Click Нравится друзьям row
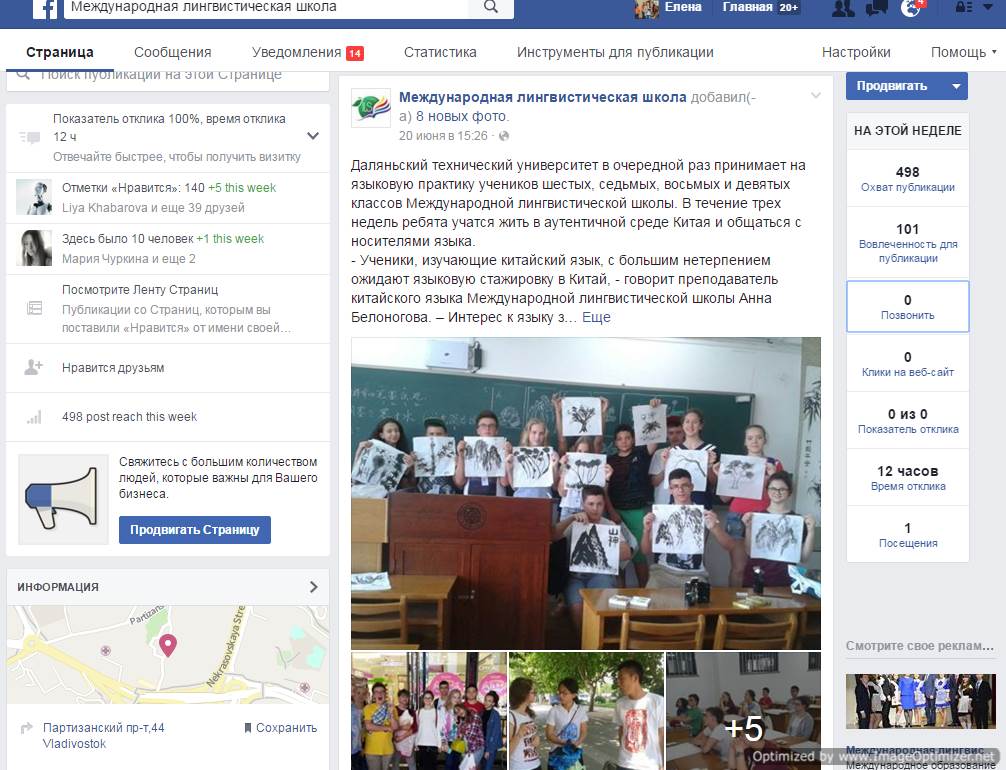Screen dimensions: 1006x770 pyautogui.click(x=167, y=368)
